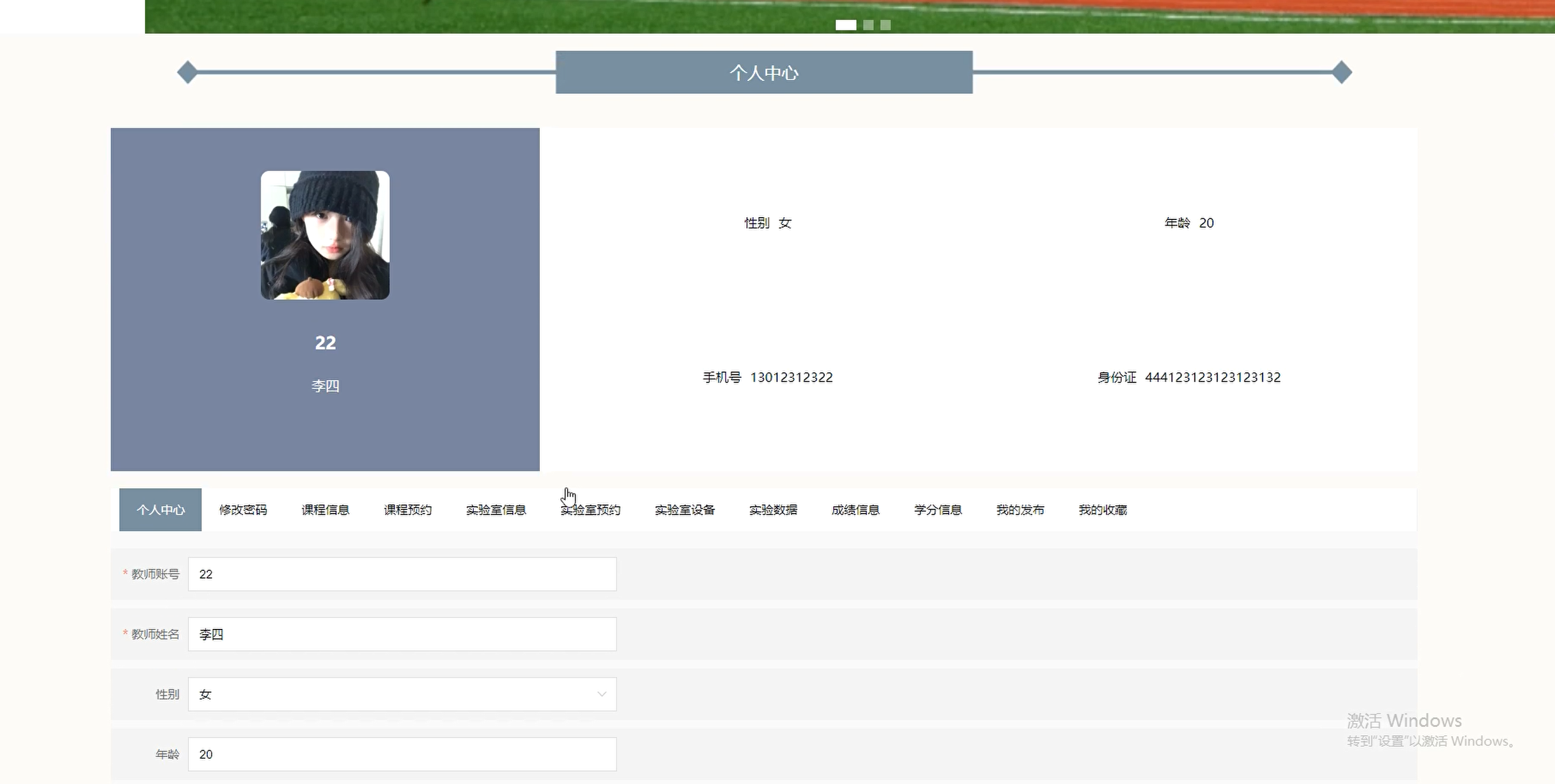1555x784 pixels.
Task: Focus the 教师姓名 input field
Action: (x=402, y=634)
